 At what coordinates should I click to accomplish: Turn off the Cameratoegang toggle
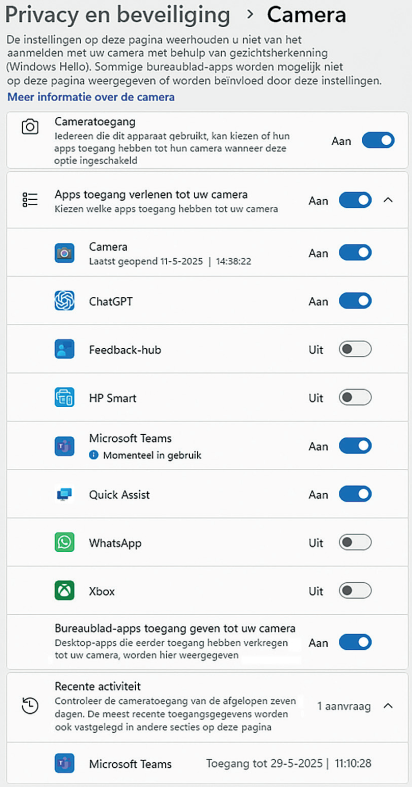coord(378,141)
